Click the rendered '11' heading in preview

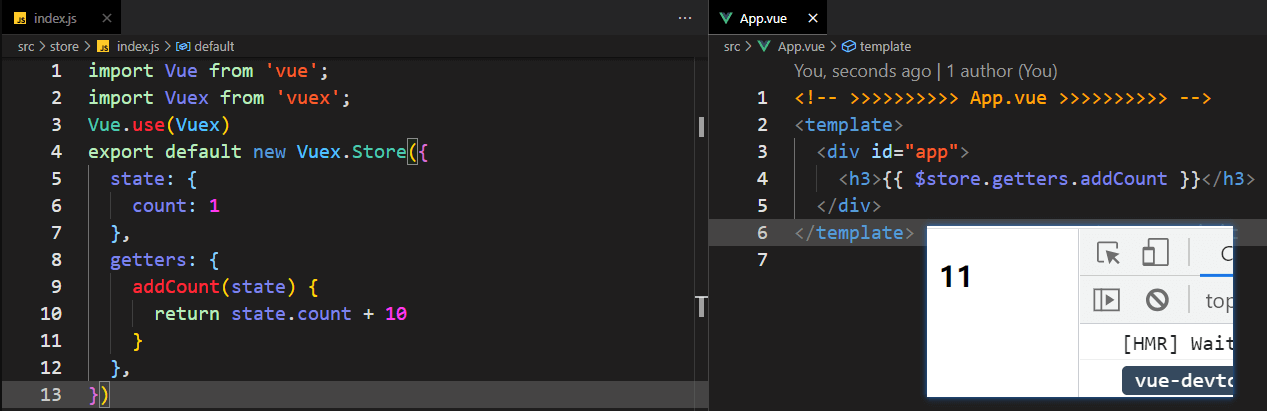click(956, 277)
